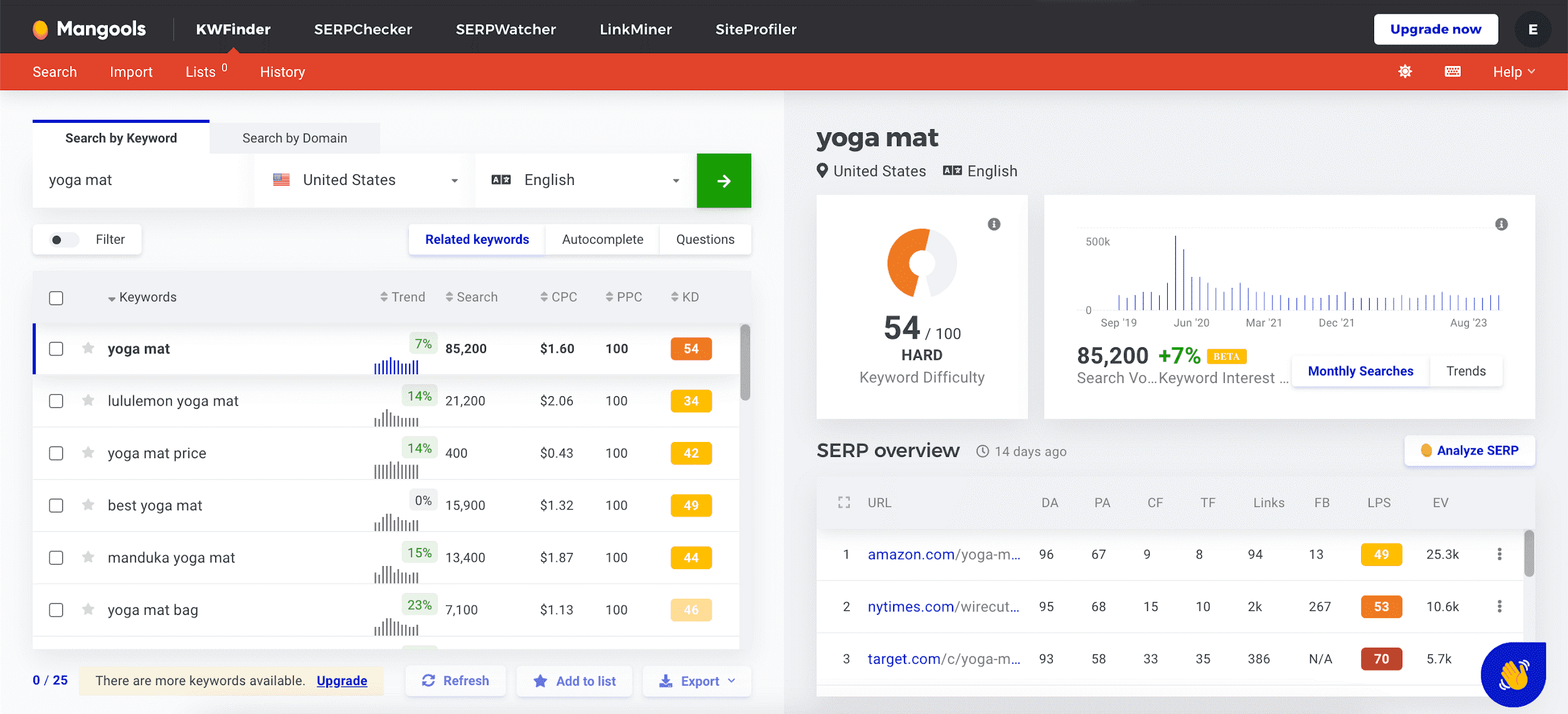Check the select-all keywords checkbox
This screenshot has width=1568, height=714.
(x=56, y=298)
